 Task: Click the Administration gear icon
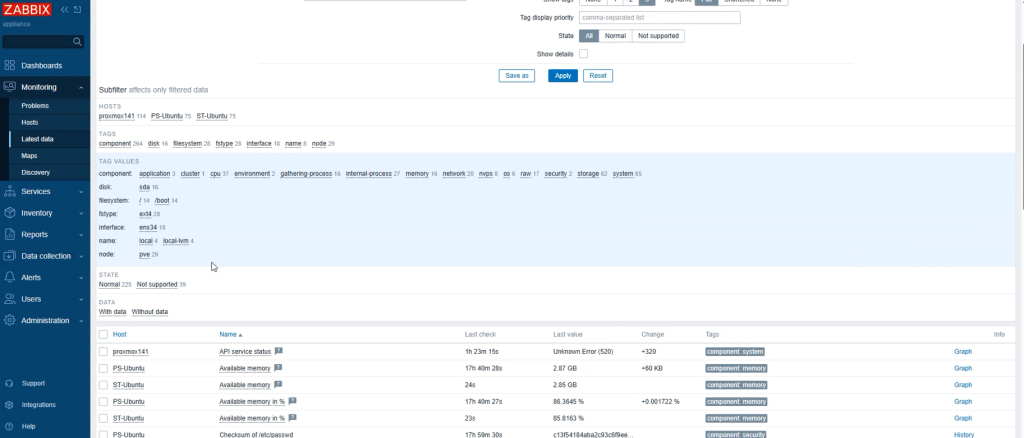pyautogui.click(x=9, y=321)
